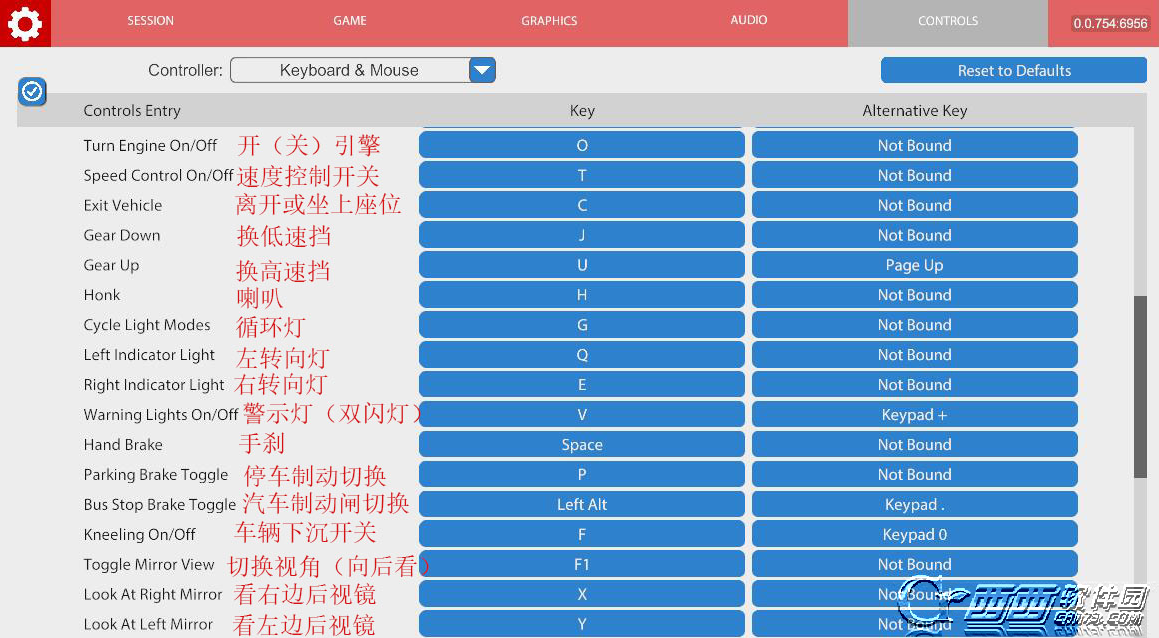
Task: Change Parking Brake Toggle key P
Action: pos(582,475)
